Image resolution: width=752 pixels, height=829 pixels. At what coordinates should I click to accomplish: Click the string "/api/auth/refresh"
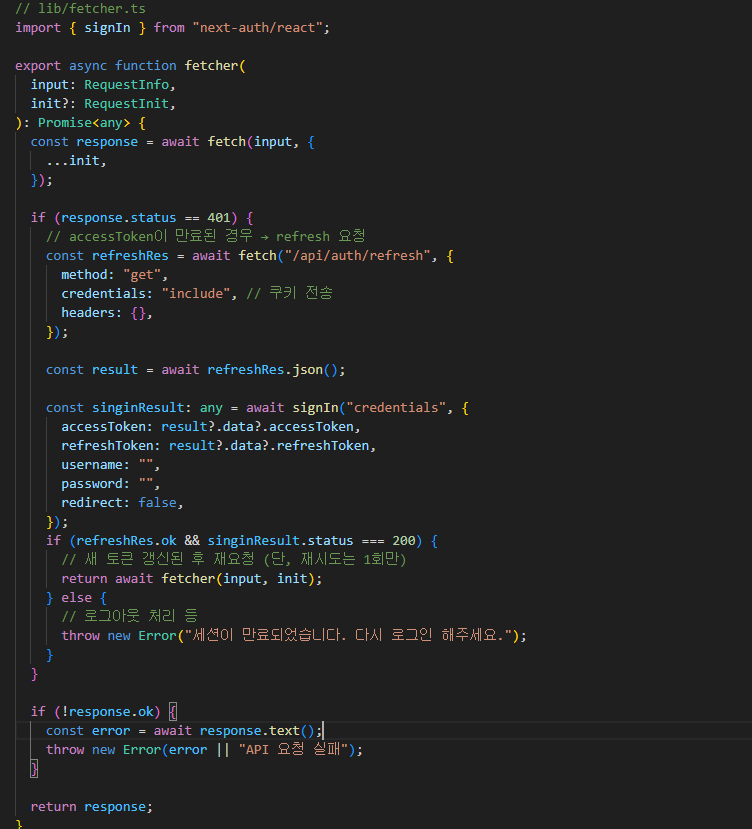coord(357,256)
